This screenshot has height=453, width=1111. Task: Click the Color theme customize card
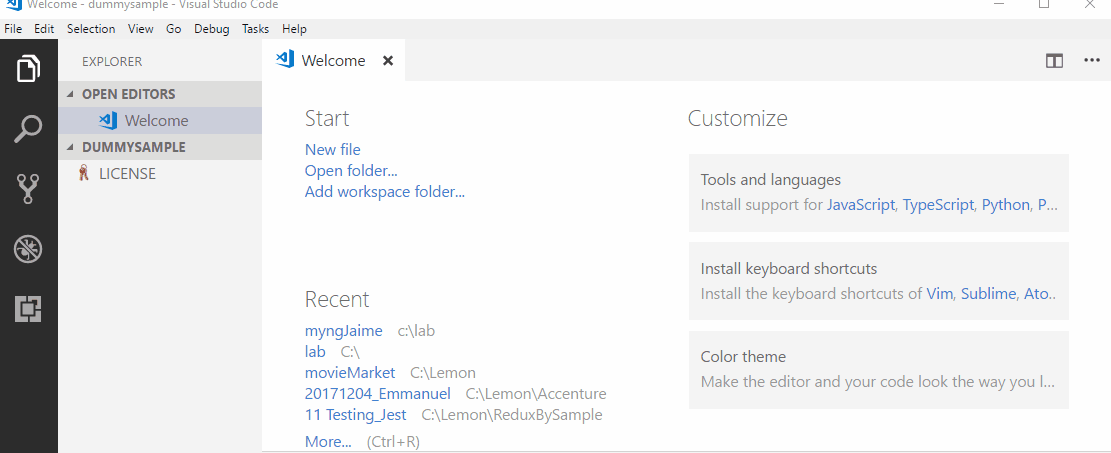point(878,369)
